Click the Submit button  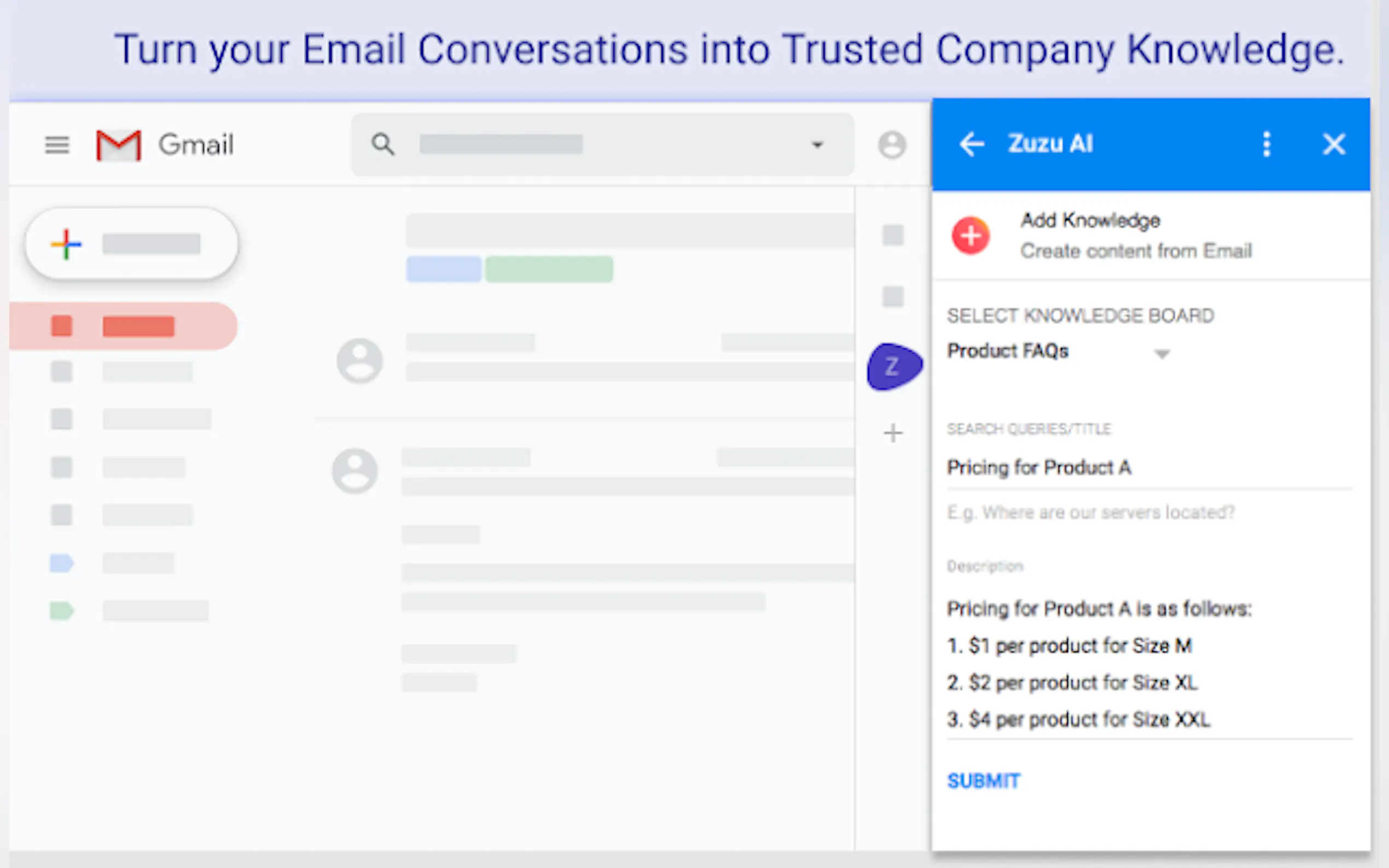tap(983, 781)
